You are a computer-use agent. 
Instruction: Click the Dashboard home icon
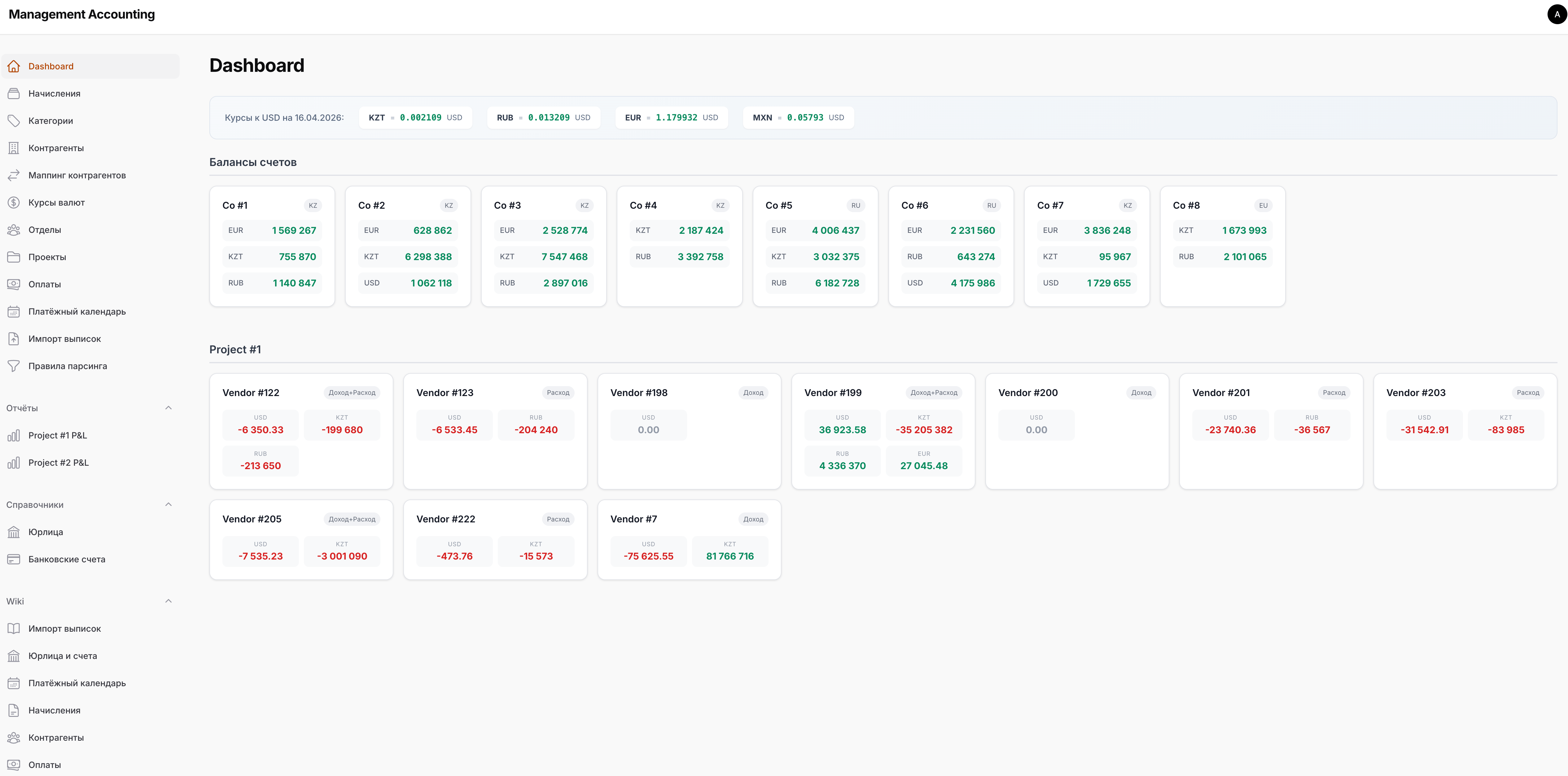tap(13, 66)
